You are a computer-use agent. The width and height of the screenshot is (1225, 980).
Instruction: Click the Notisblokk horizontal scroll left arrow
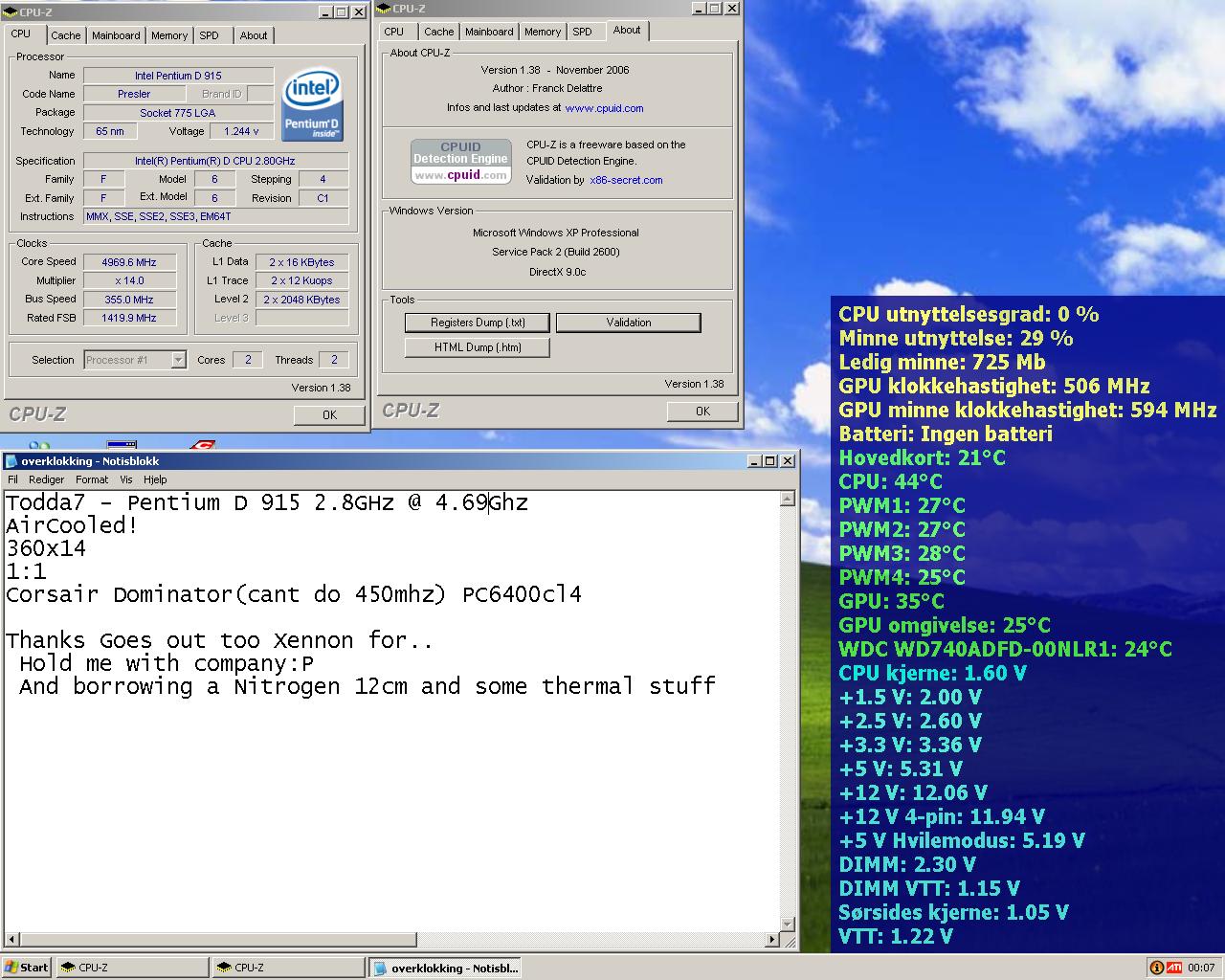tap(11, 940)
